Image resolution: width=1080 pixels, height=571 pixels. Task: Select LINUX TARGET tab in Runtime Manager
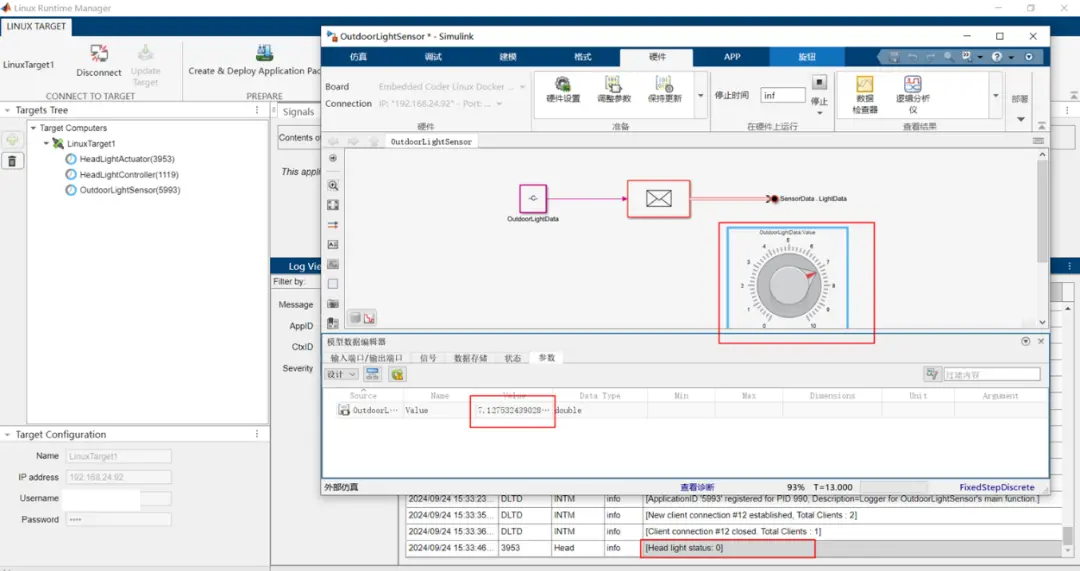(37, 26)
